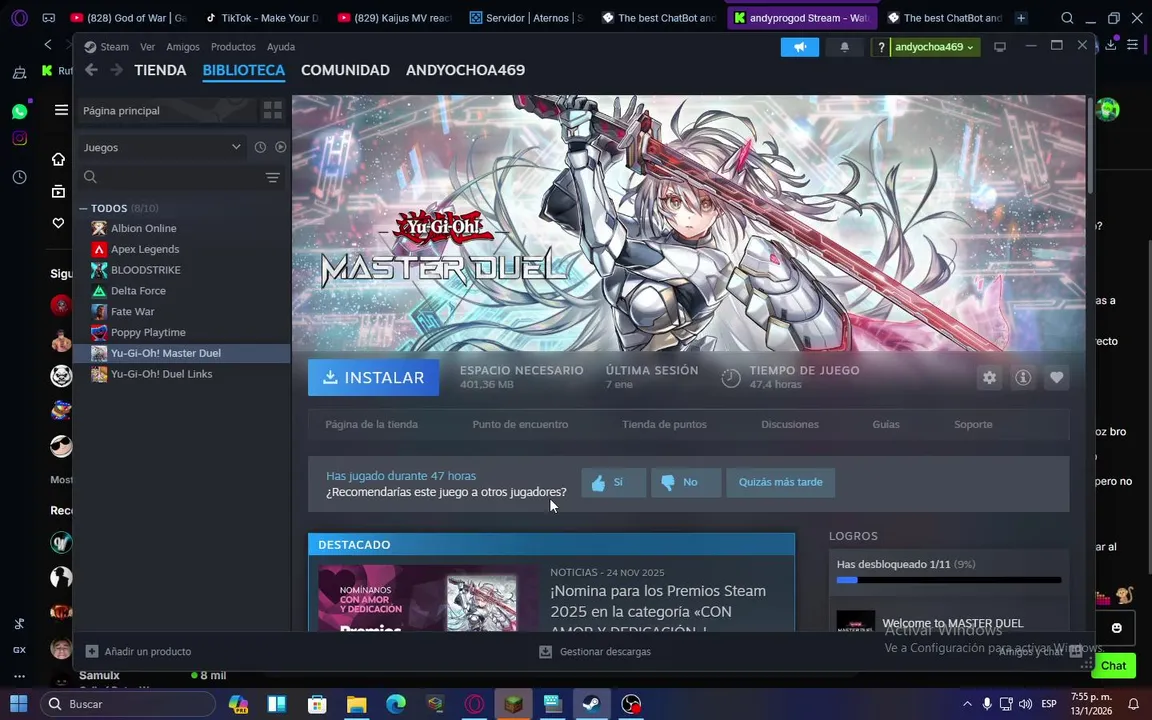Open Soporte link
The height and width of the screenshot is (720, 1152).
tap(973, 425)
